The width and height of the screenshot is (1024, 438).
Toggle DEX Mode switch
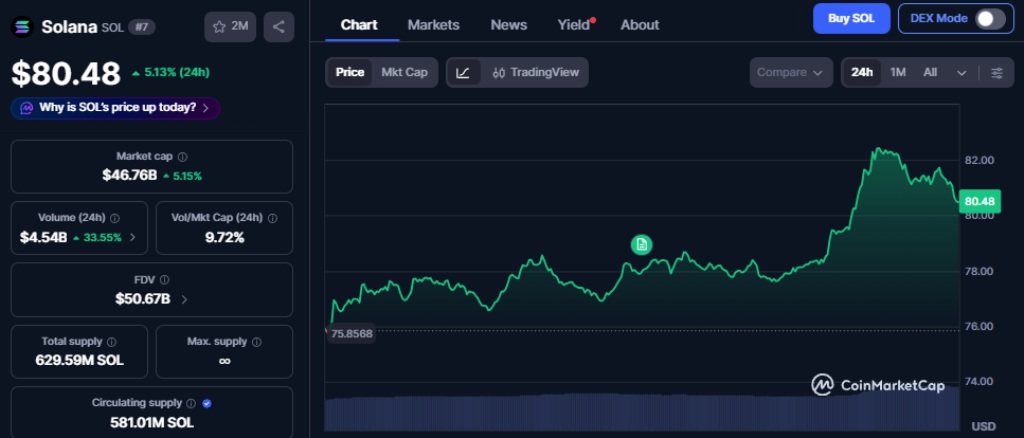(990, 19)
